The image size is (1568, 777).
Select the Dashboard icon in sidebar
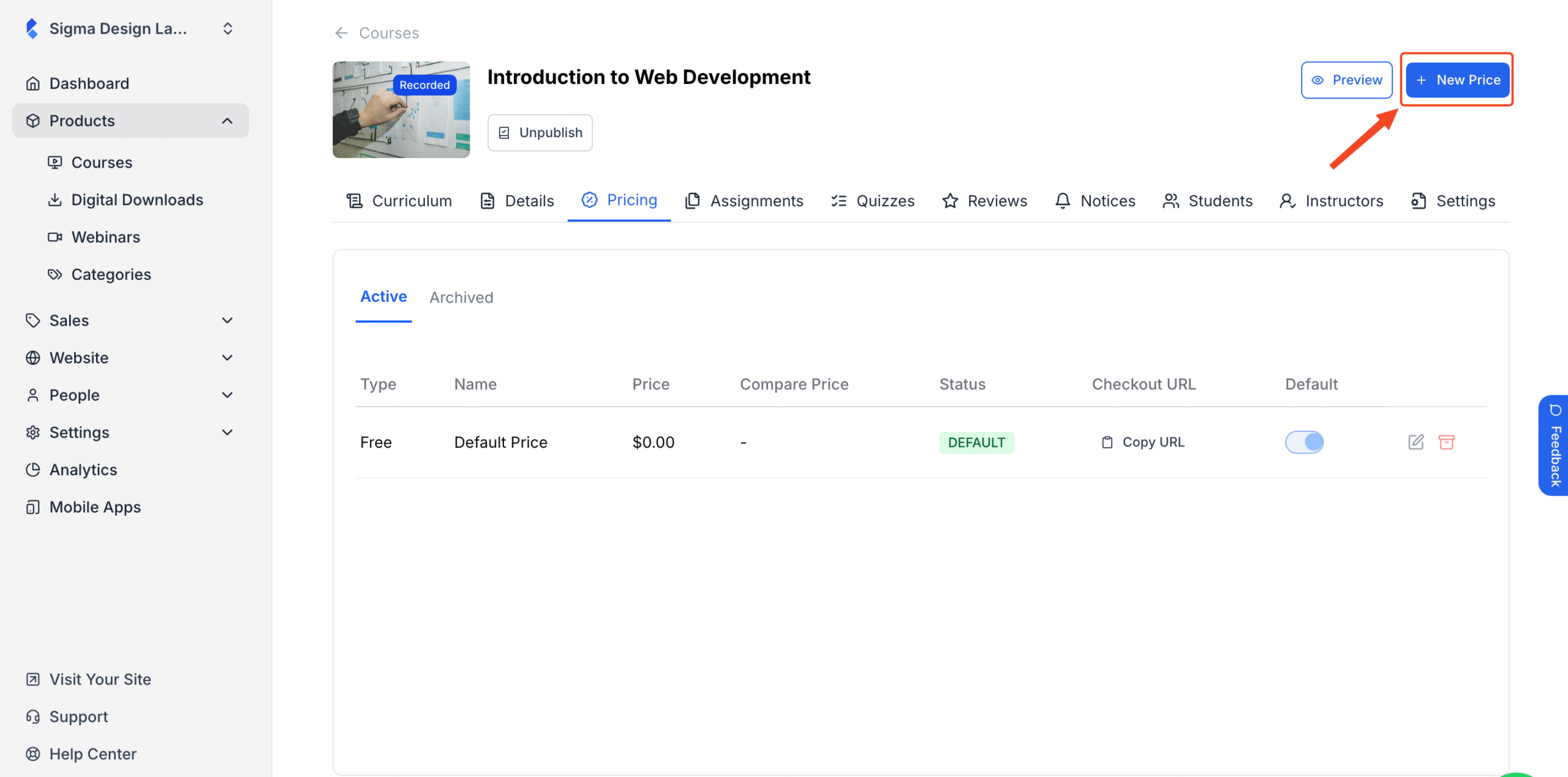coord(33,83)
